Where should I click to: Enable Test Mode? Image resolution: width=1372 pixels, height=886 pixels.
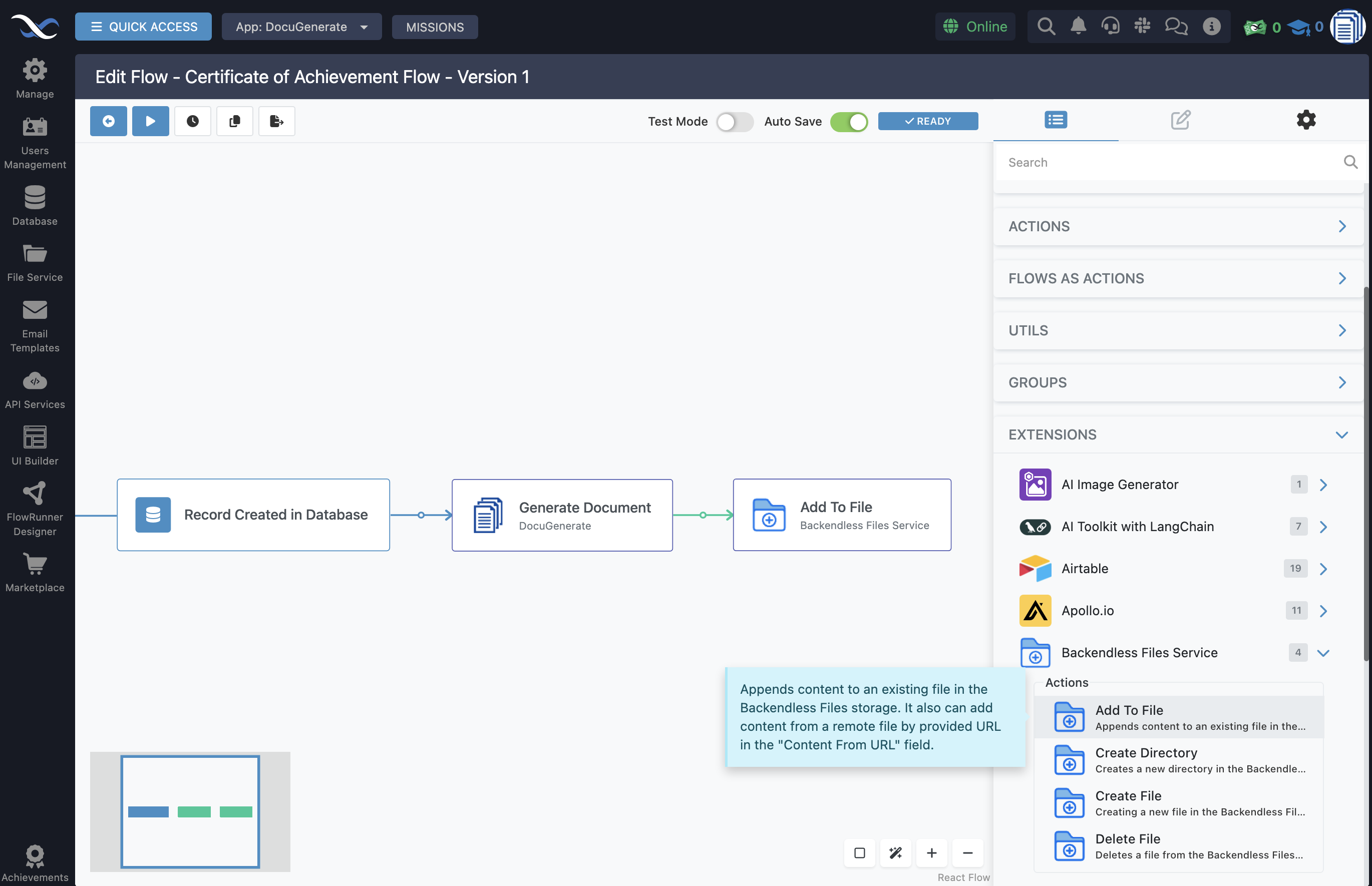click(735, 122)
